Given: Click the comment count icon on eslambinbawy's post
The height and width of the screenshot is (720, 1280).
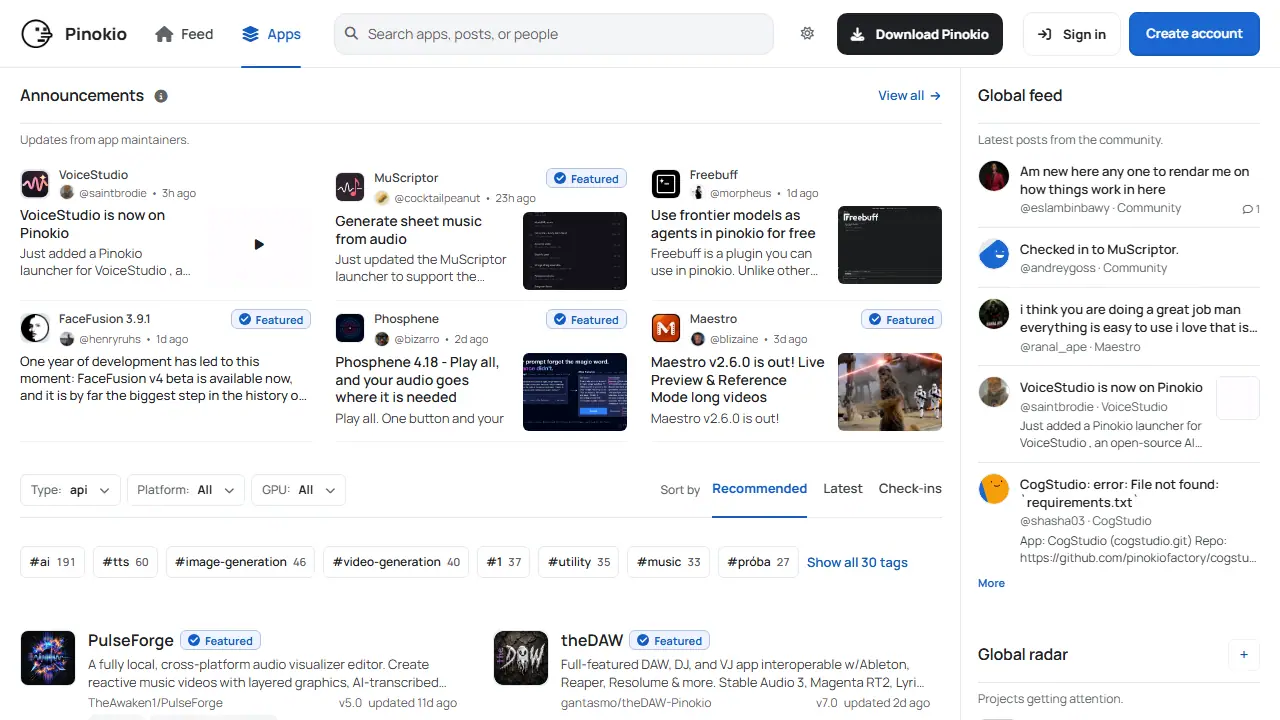Looking at the screenshot, I should [1250, 209].
